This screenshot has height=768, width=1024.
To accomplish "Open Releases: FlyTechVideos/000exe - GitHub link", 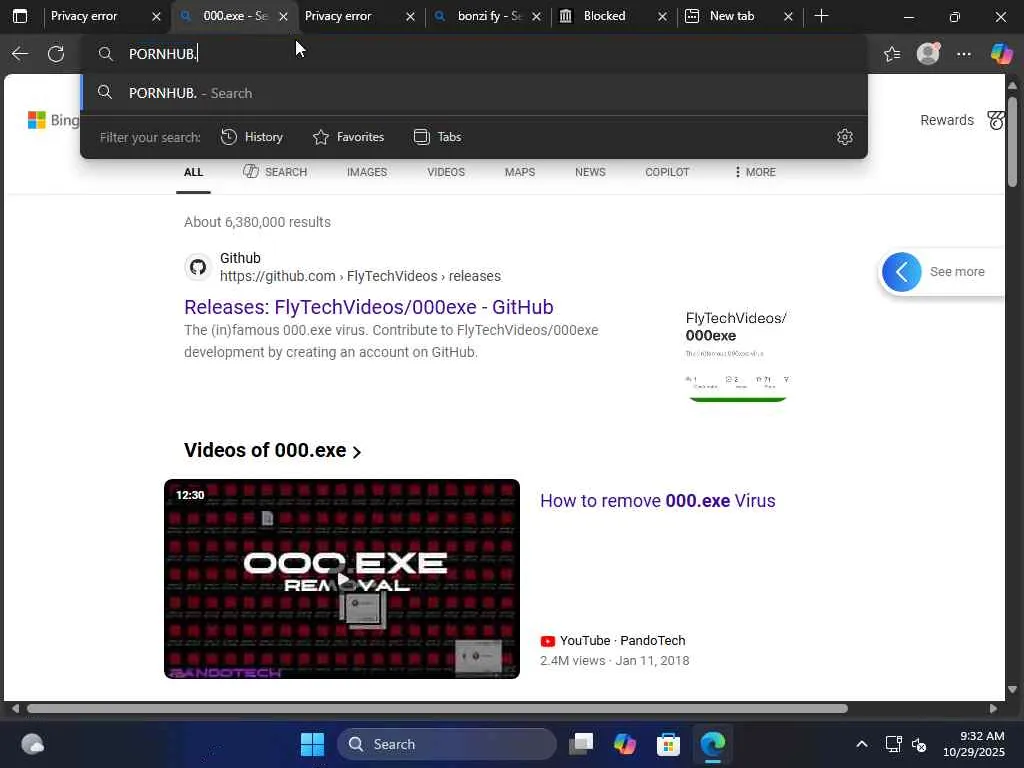I will tap(369, 307).
